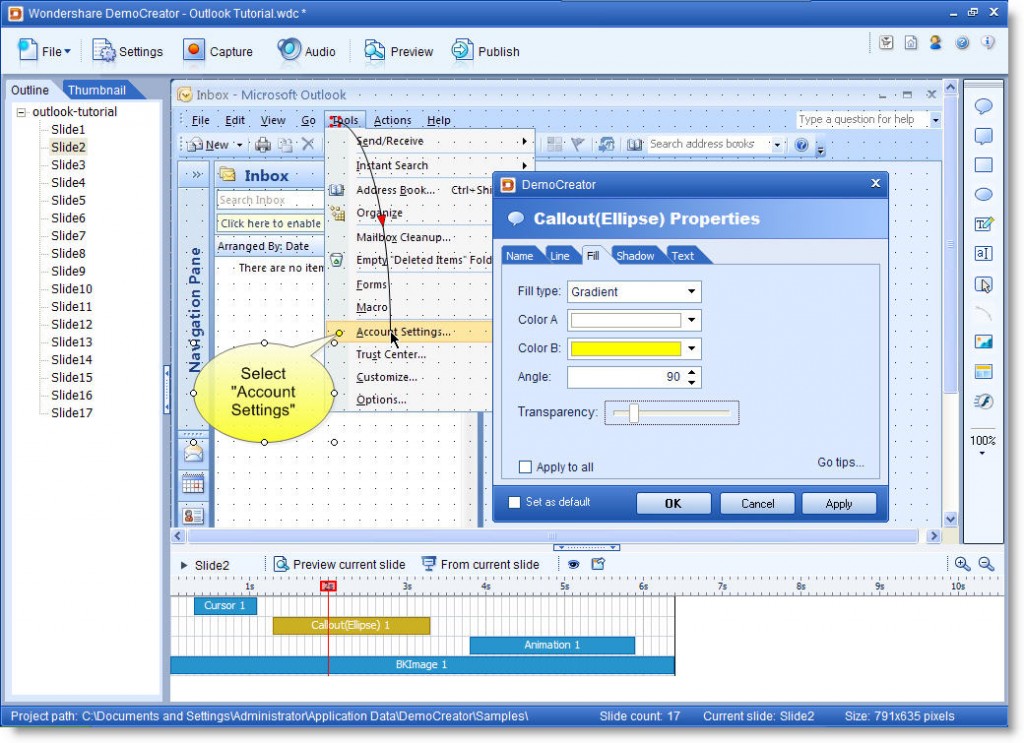Select the highlight box tool in sidebar

[x=984, y=372]
